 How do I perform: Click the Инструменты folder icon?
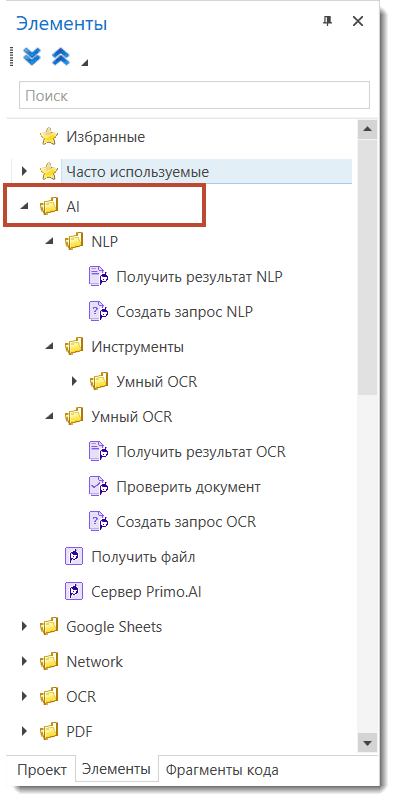click(74, 346)
